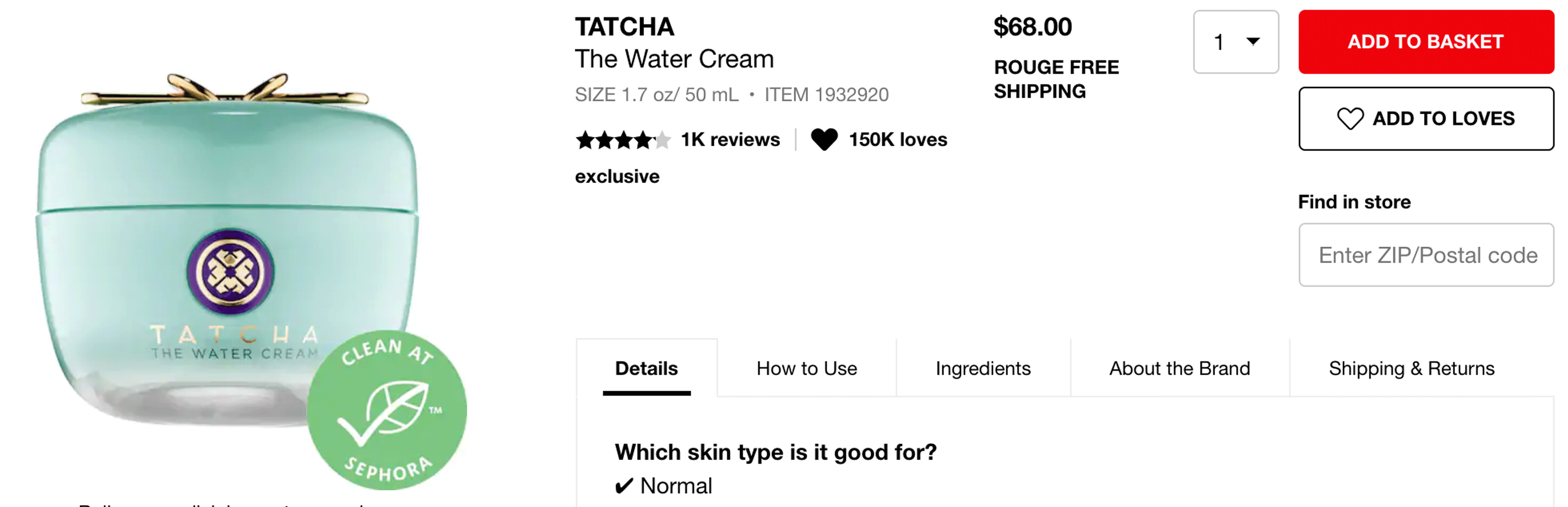Click the TATCHA brand name link

(x=625, y=27)
